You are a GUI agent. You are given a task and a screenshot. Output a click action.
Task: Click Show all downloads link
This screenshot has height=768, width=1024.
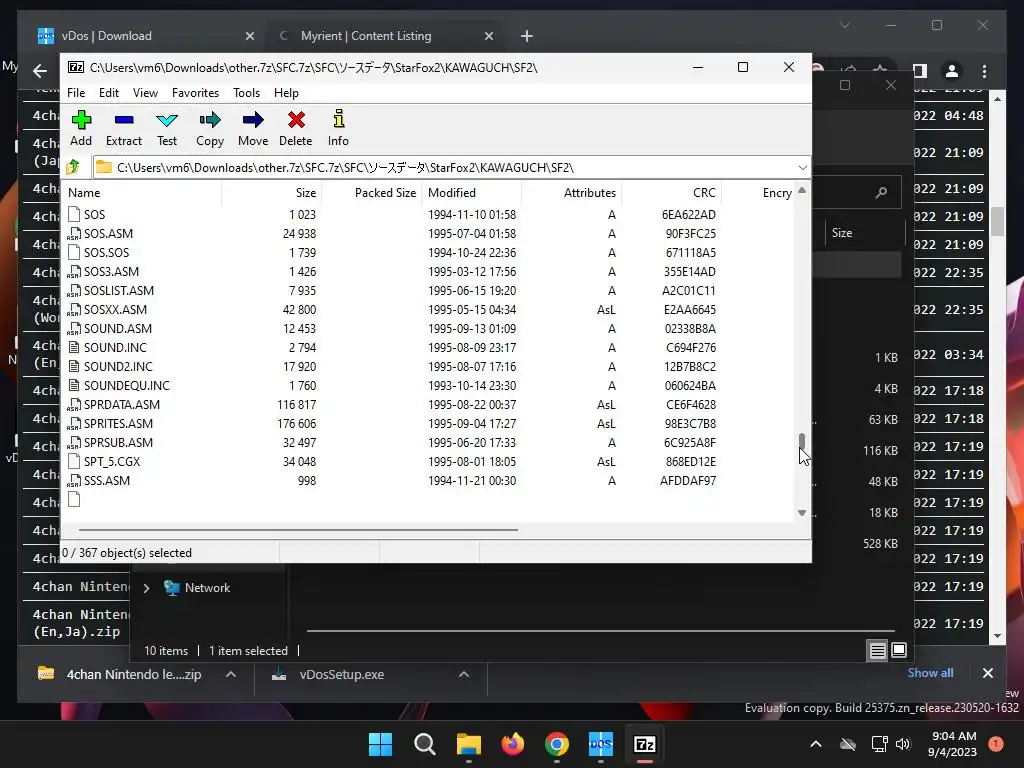[930, 673]
